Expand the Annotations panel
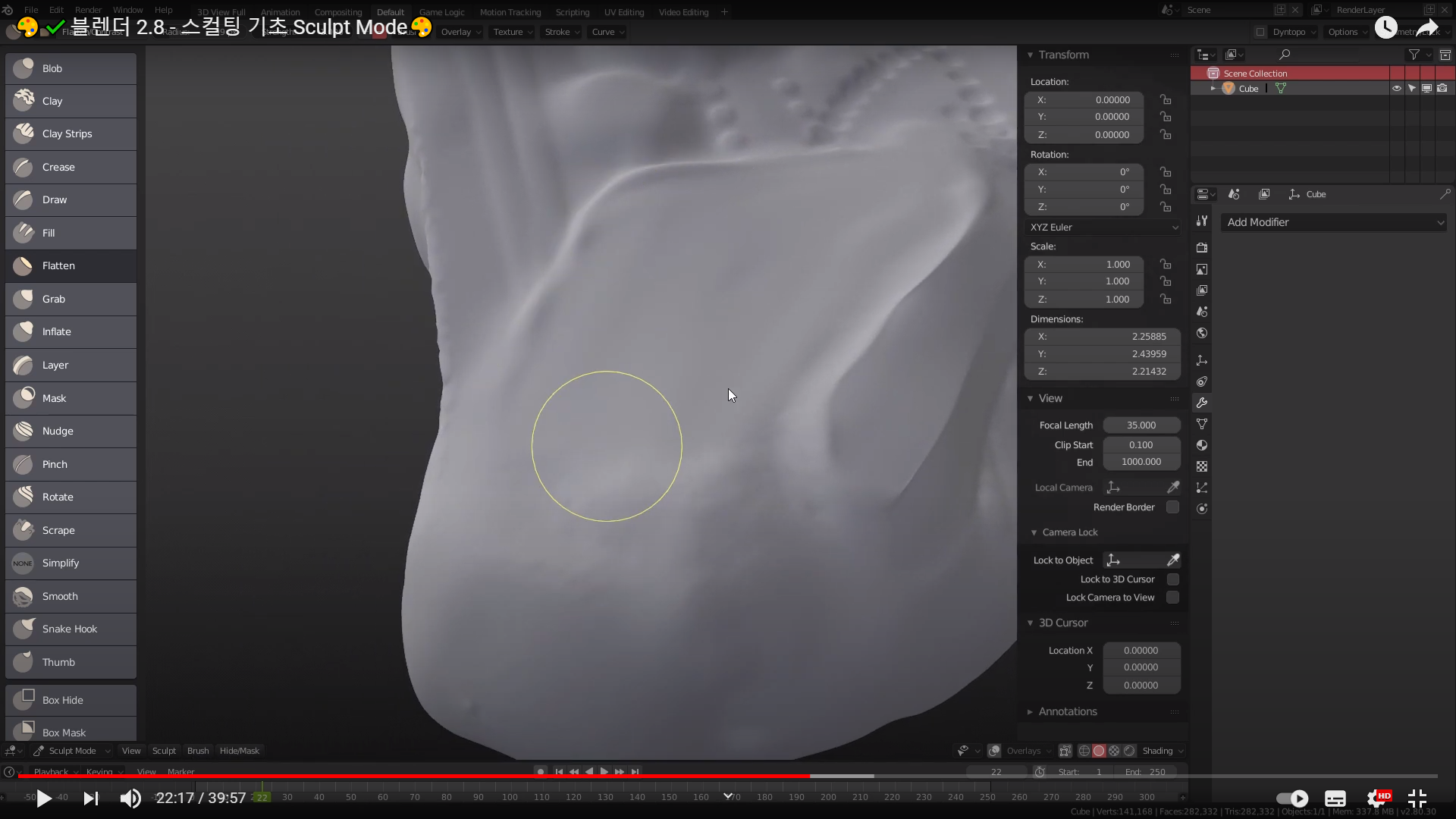The image size is (1456, 819). (1067, 711)
